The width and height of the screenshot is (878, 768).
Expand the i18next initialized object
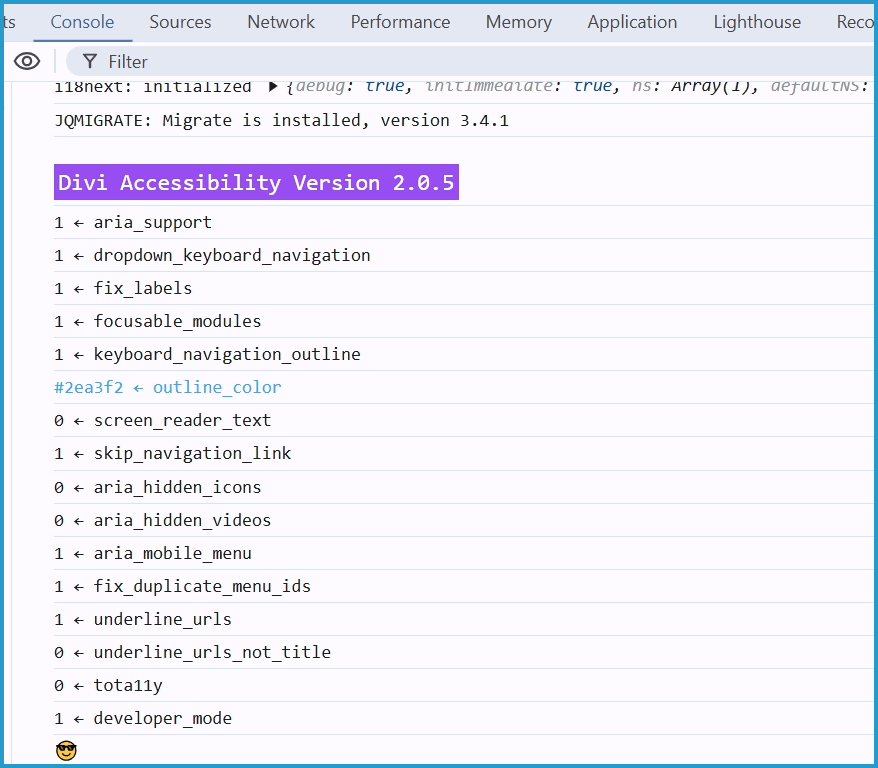pos(273,87)
